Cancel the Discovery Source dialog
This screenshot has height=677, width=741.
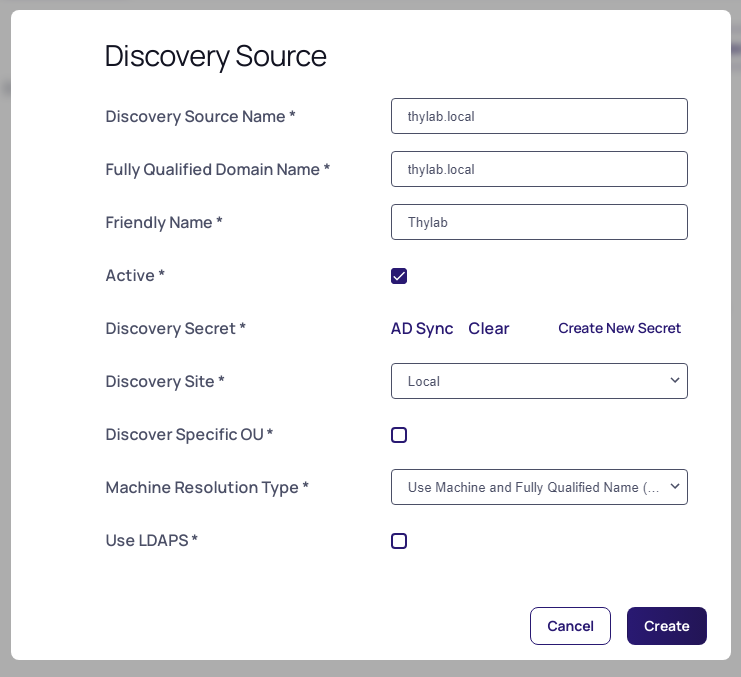coord(570,626)
